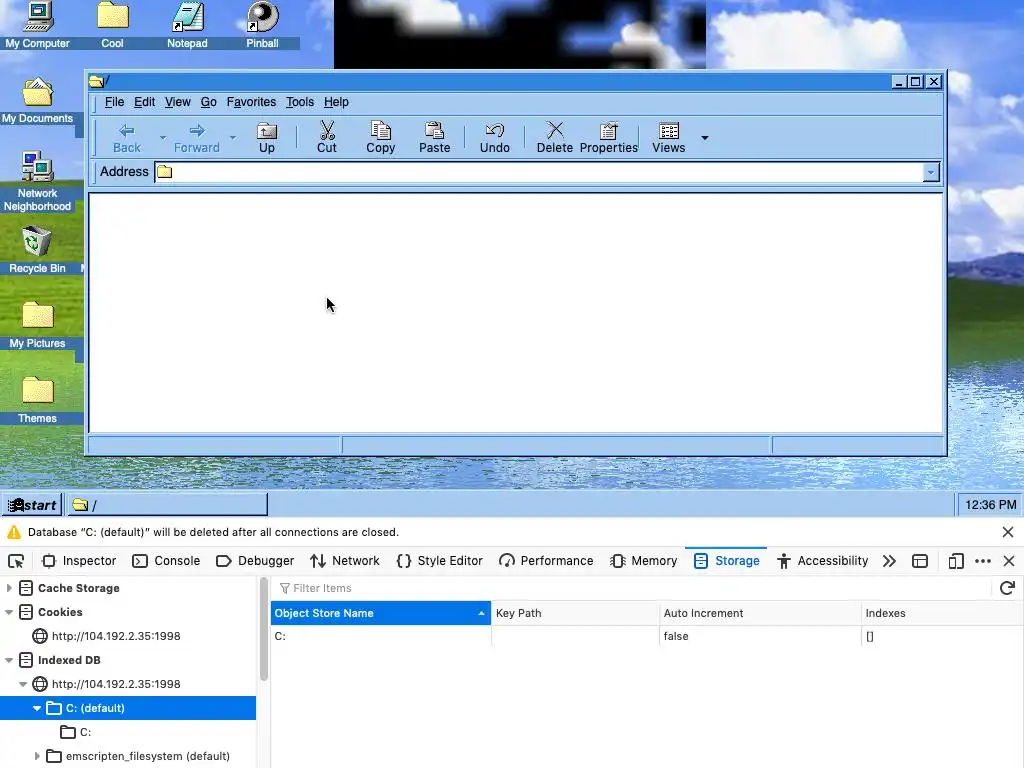
Task: Select the Cool folder on desktop
Action: pyautogui.click(x=112, y=25)
